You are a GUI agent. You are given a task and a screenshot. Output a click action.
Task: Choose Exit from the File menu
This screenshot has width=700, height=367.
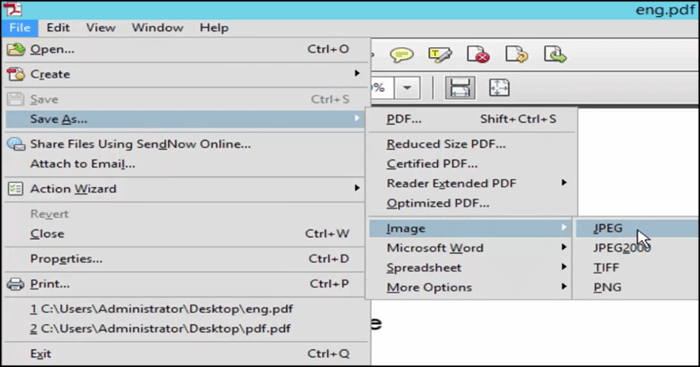pyautogui.click(x=185, y=354)
